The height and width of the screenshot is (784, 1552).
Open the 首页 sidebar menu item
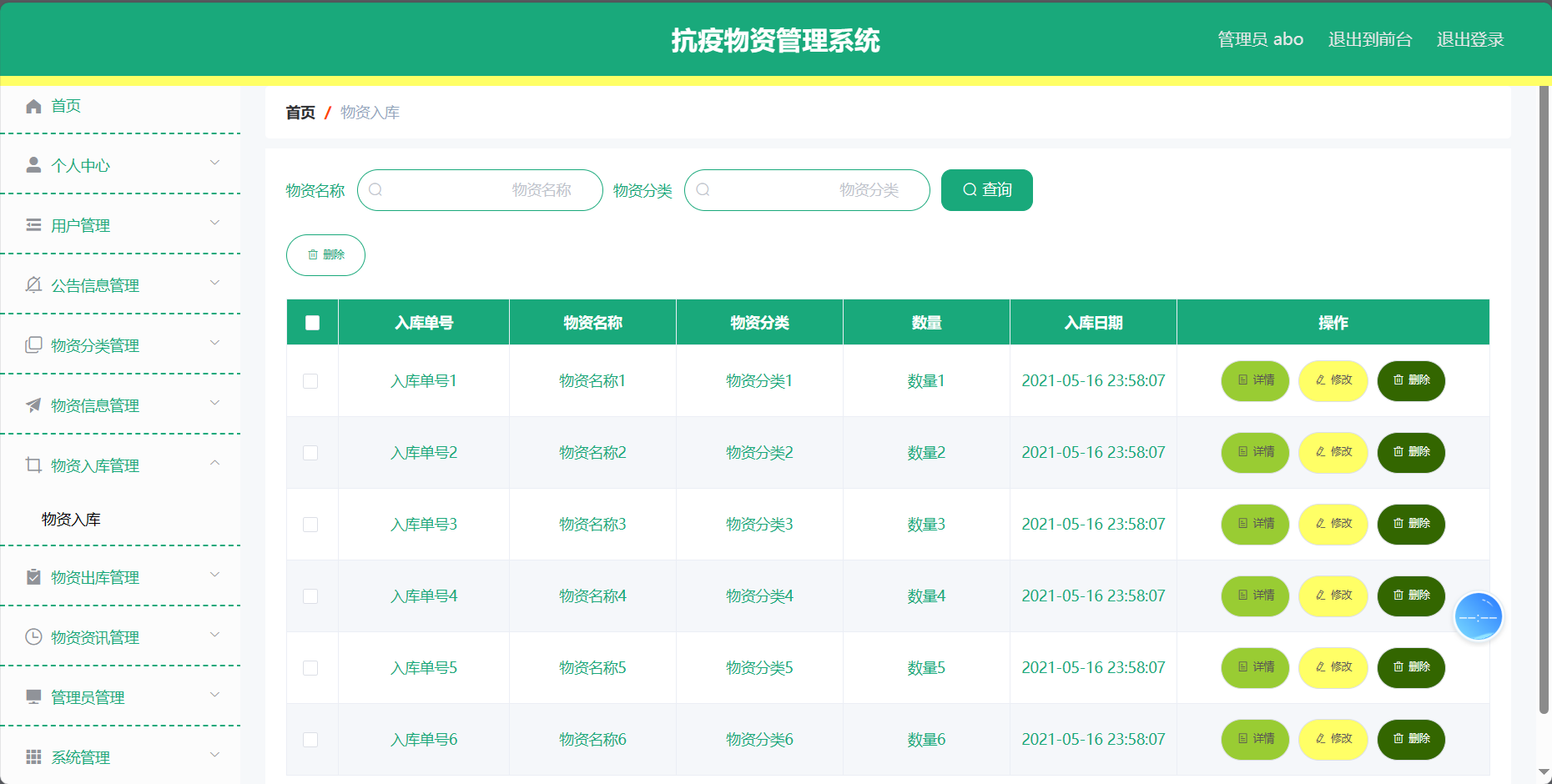[x=120, y=106]
